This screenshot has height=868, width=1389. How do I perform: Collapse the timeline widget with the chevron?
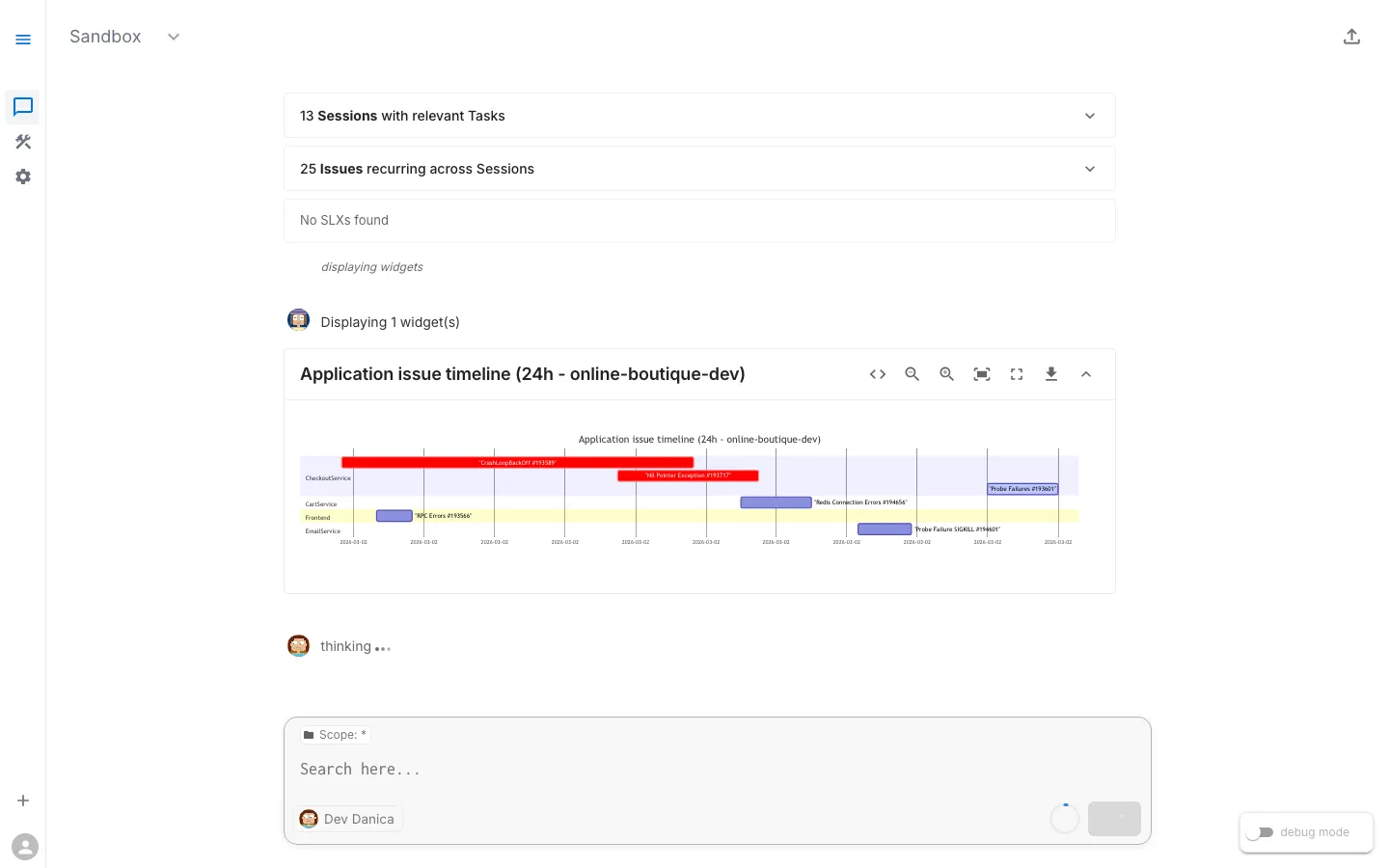click(1086, 374)
